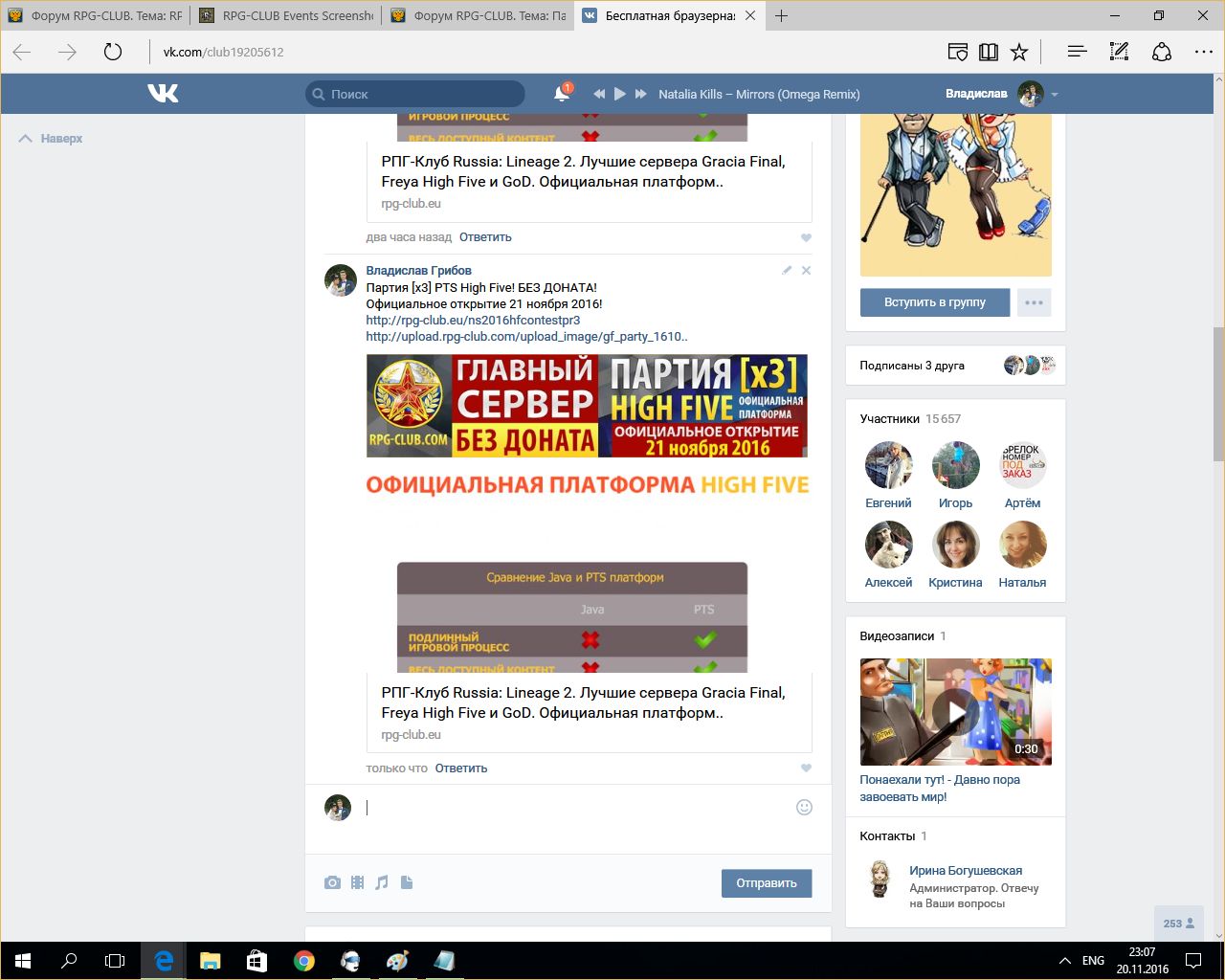Open a new browser tab
This screenshot has width=1225, height=980.
click(x=782, y=15)
